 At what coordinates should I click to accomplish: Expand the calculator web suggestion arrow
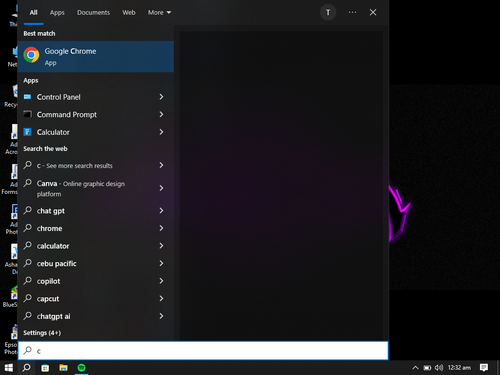(x=161, y=246)
